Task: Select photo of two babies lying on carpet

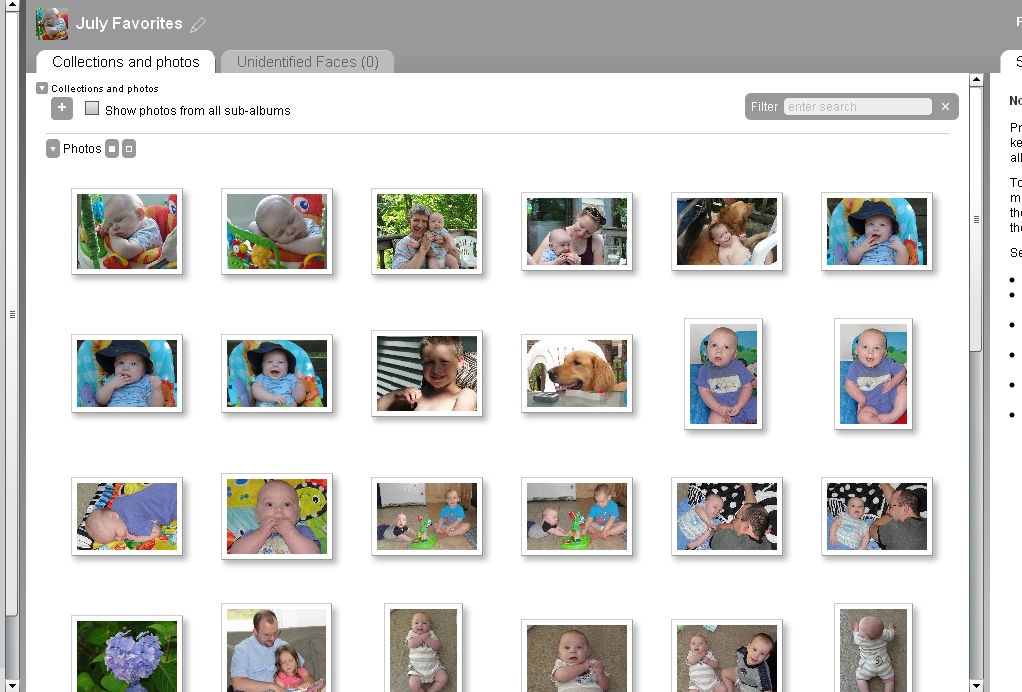Action: point(727,656)
